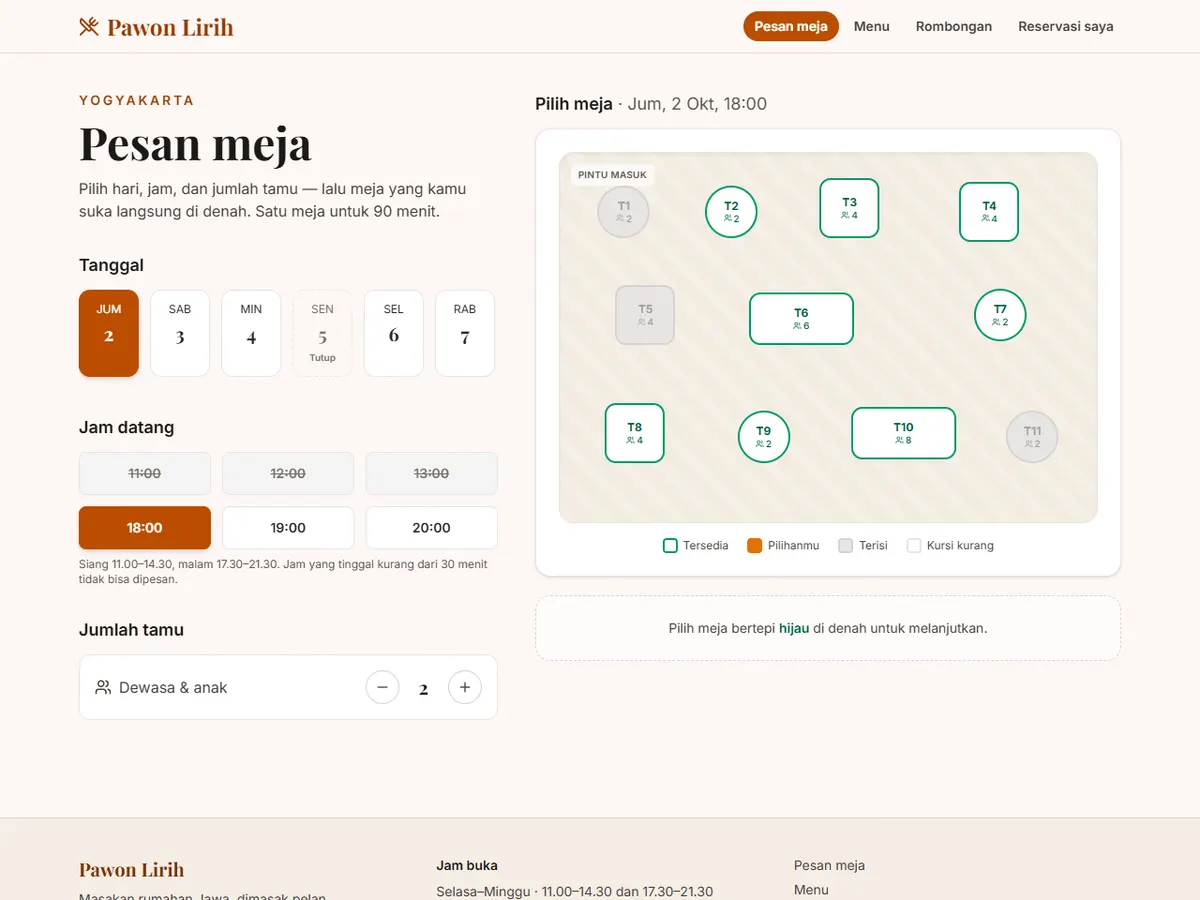Pick the six-seat table T6
The height and width of the screenshot is (900, 1200).
pos(801,319)
